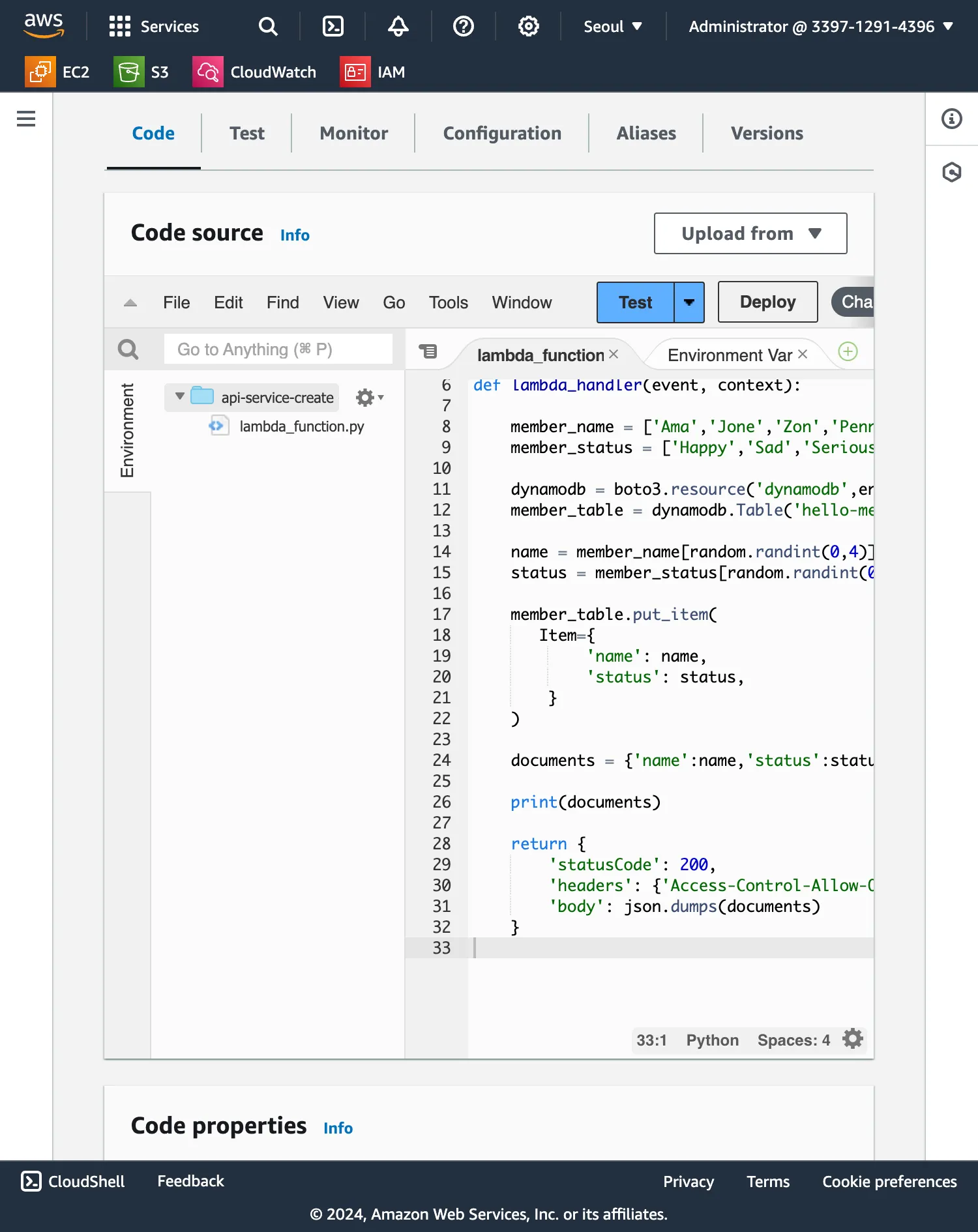The width and height of the screenshot is (978, 1232).
Task: Click the Go to Anything search field
Action: (278, 349)
